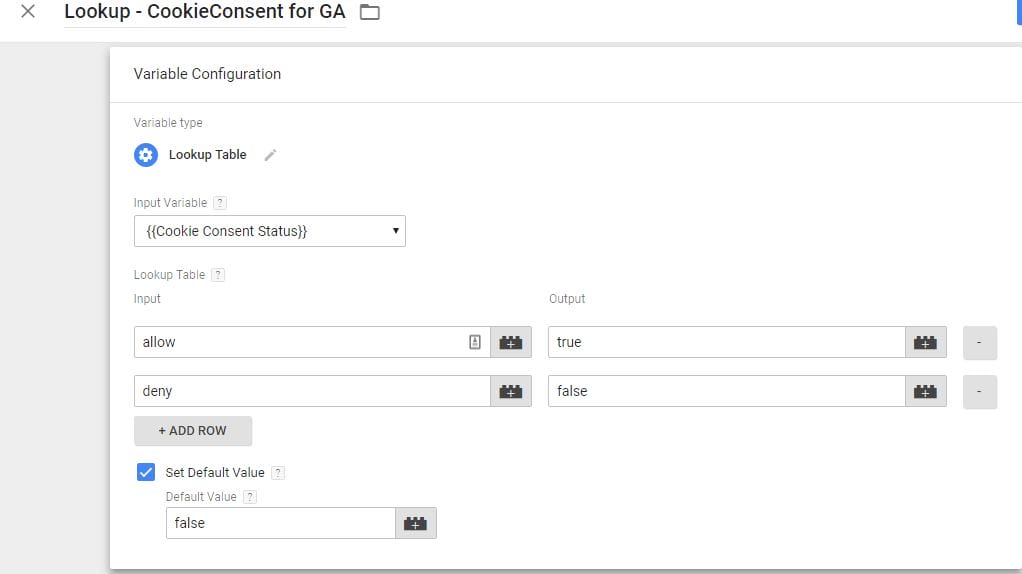Click the + ADD ROW button
Image resolution: width=1022 pixels, height=574 pixels.
[193, 431]
